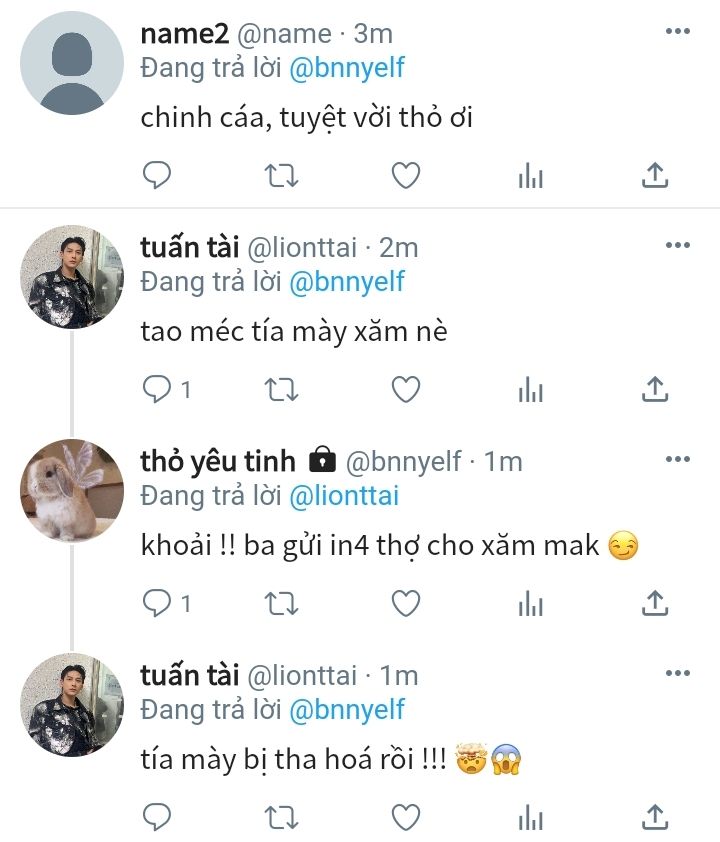
Task: Reply to "tía mày bị tha hoá rồi" tweet
Action: click(157, 817)
